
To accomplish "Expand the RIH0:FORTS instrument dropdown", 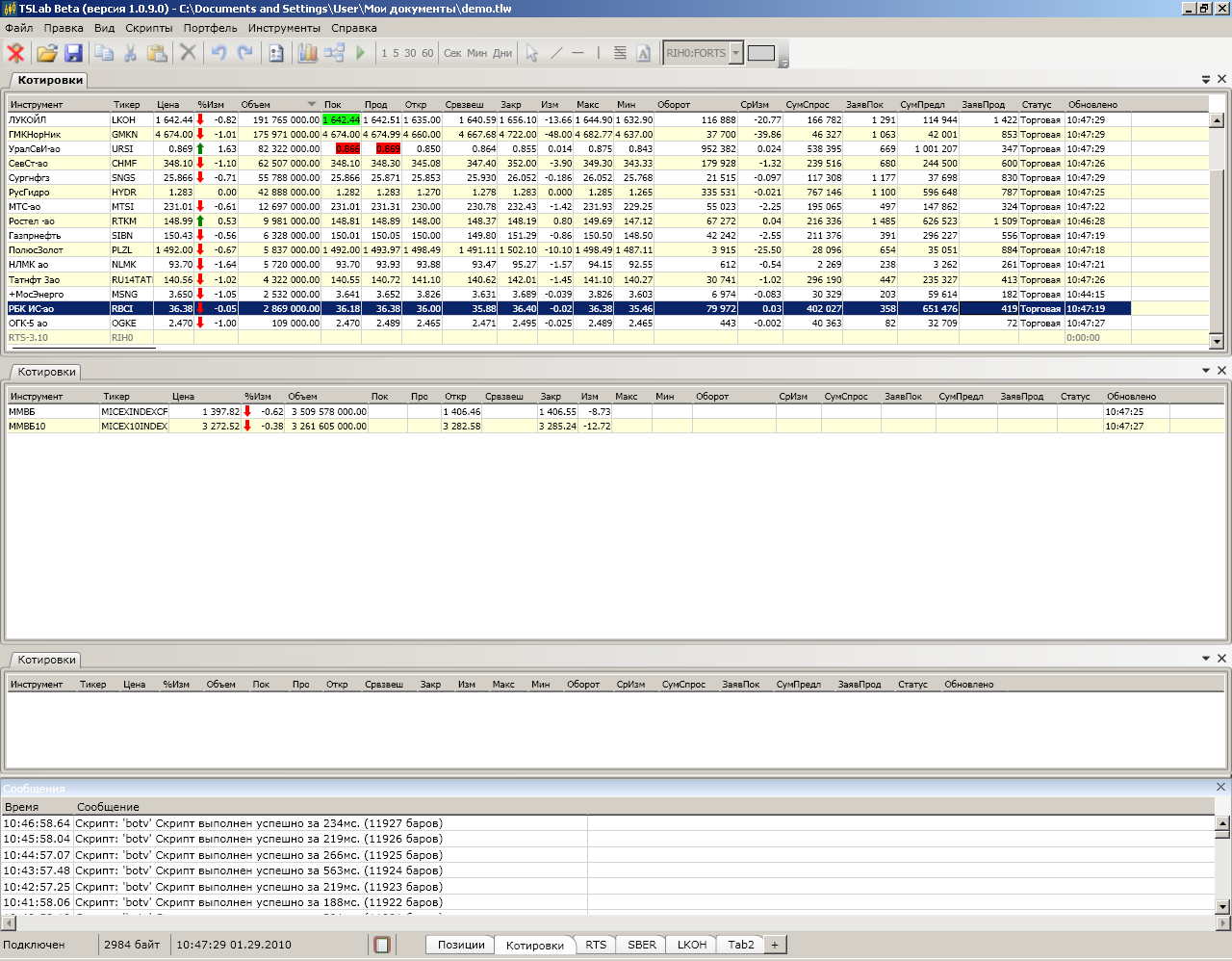I will point(736,53).
